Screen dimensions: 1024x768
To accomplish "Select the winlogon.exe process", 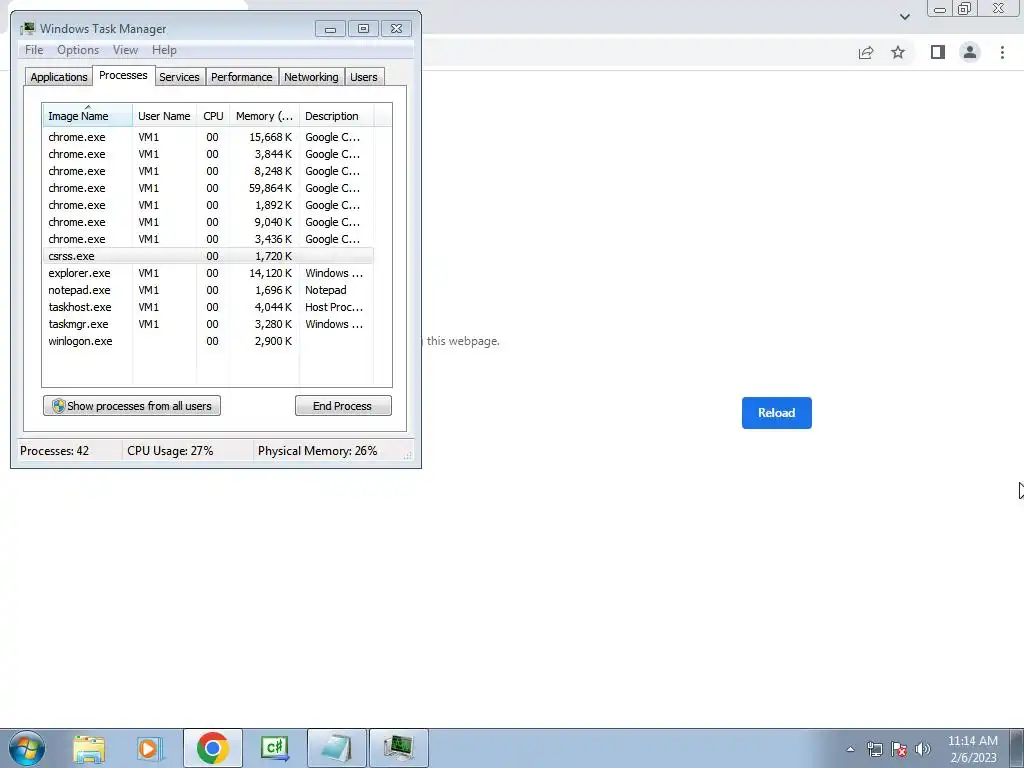I will pos(208,341).
